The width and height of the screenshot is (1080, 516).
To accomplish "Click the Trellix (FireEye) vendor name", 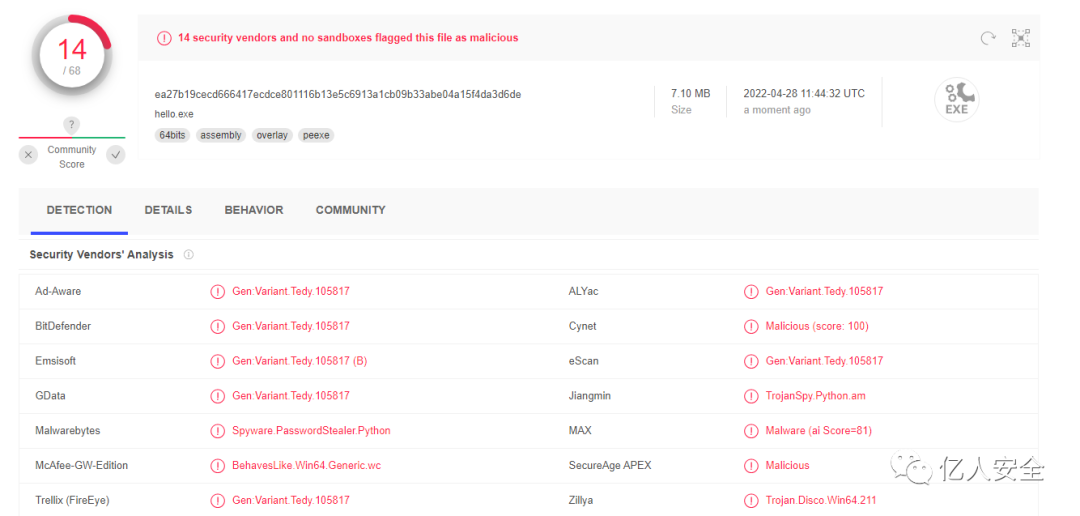I will pyautogui.click(x=72, y=500).
